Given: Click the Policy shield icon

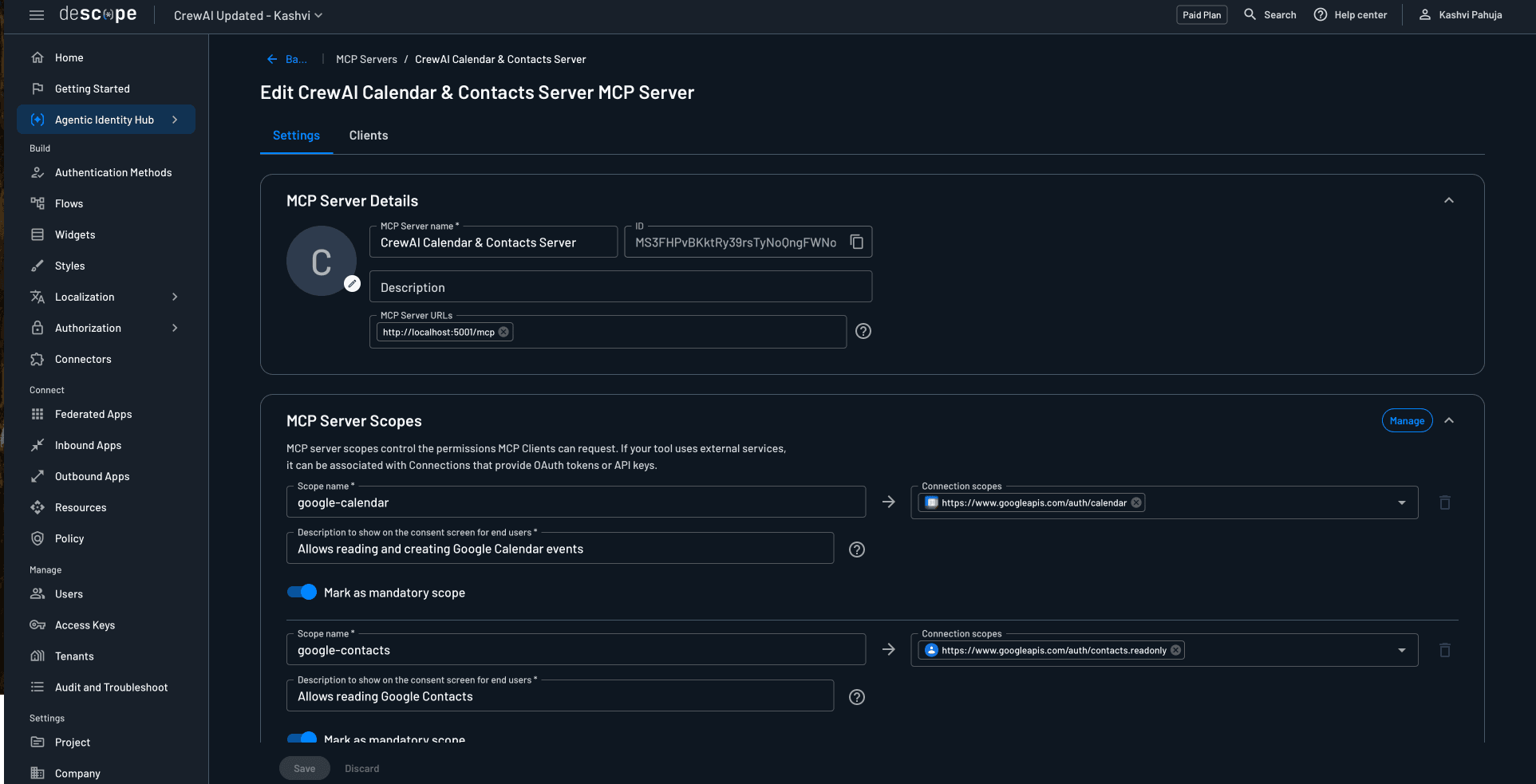Looking at the screenshot, I should (38, 538).
